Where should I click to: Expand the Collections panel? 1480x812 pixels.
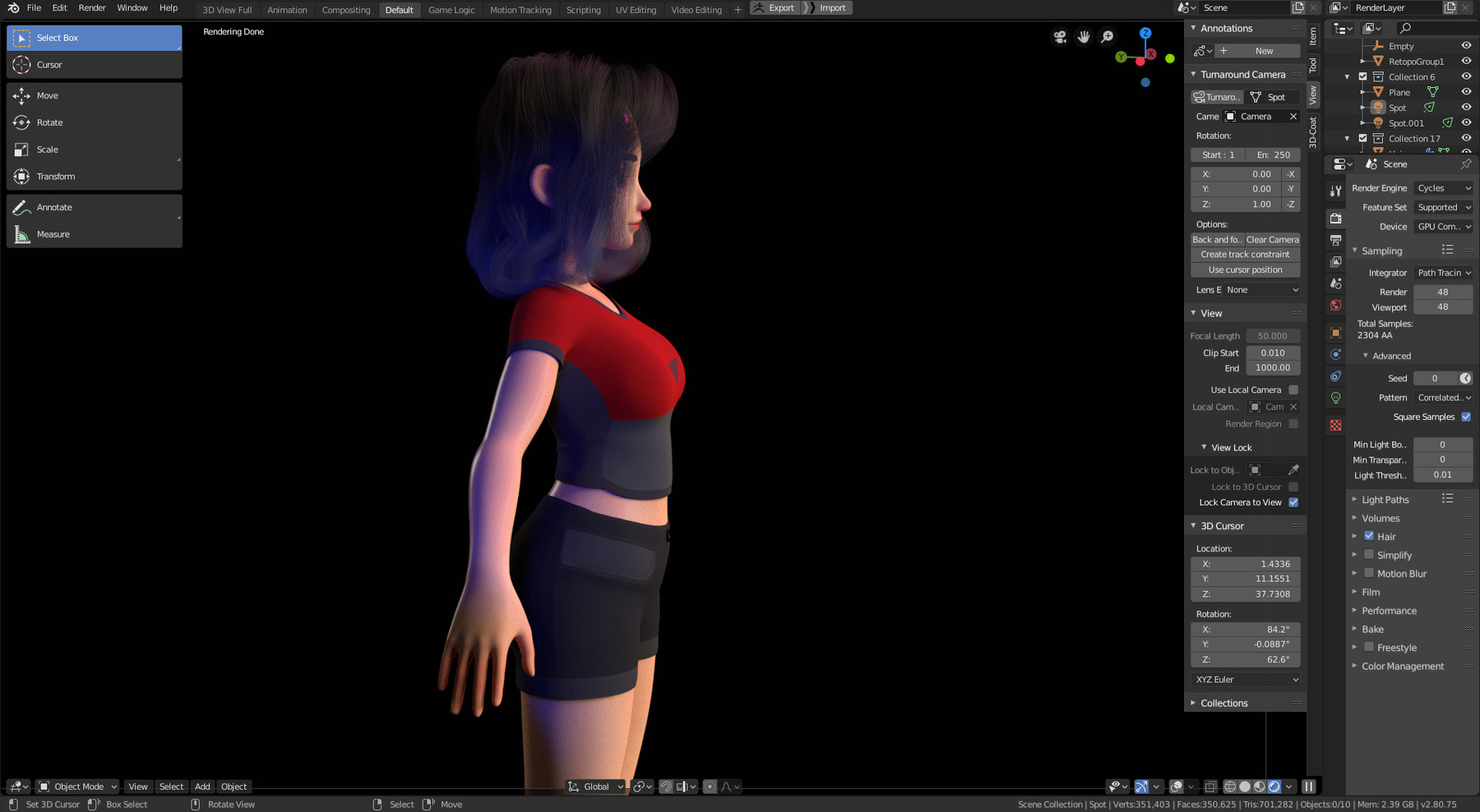1223,704
